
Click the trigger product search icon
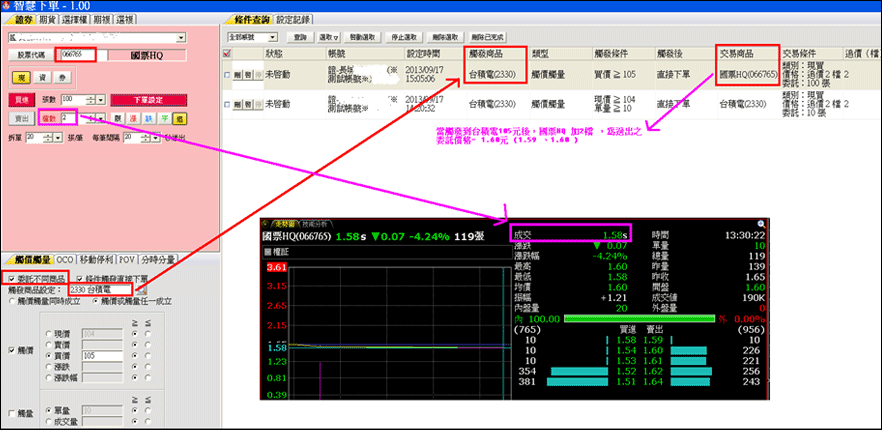coord(141,290)
